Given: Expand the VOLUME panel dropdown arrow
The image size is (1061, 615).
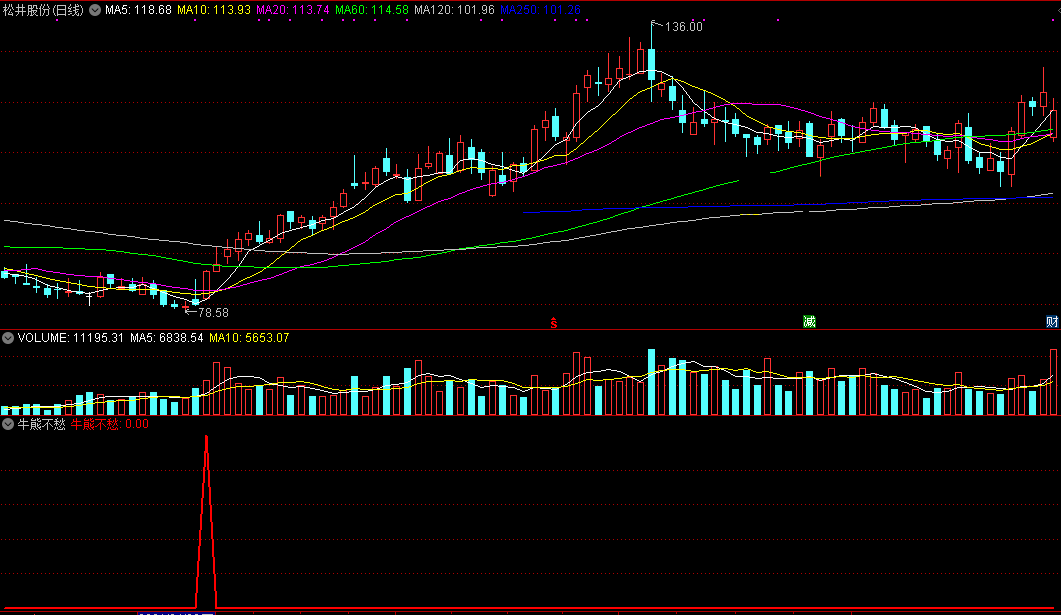Looking at the screenshot, I should pyautogui.click(x=8, y=338).
